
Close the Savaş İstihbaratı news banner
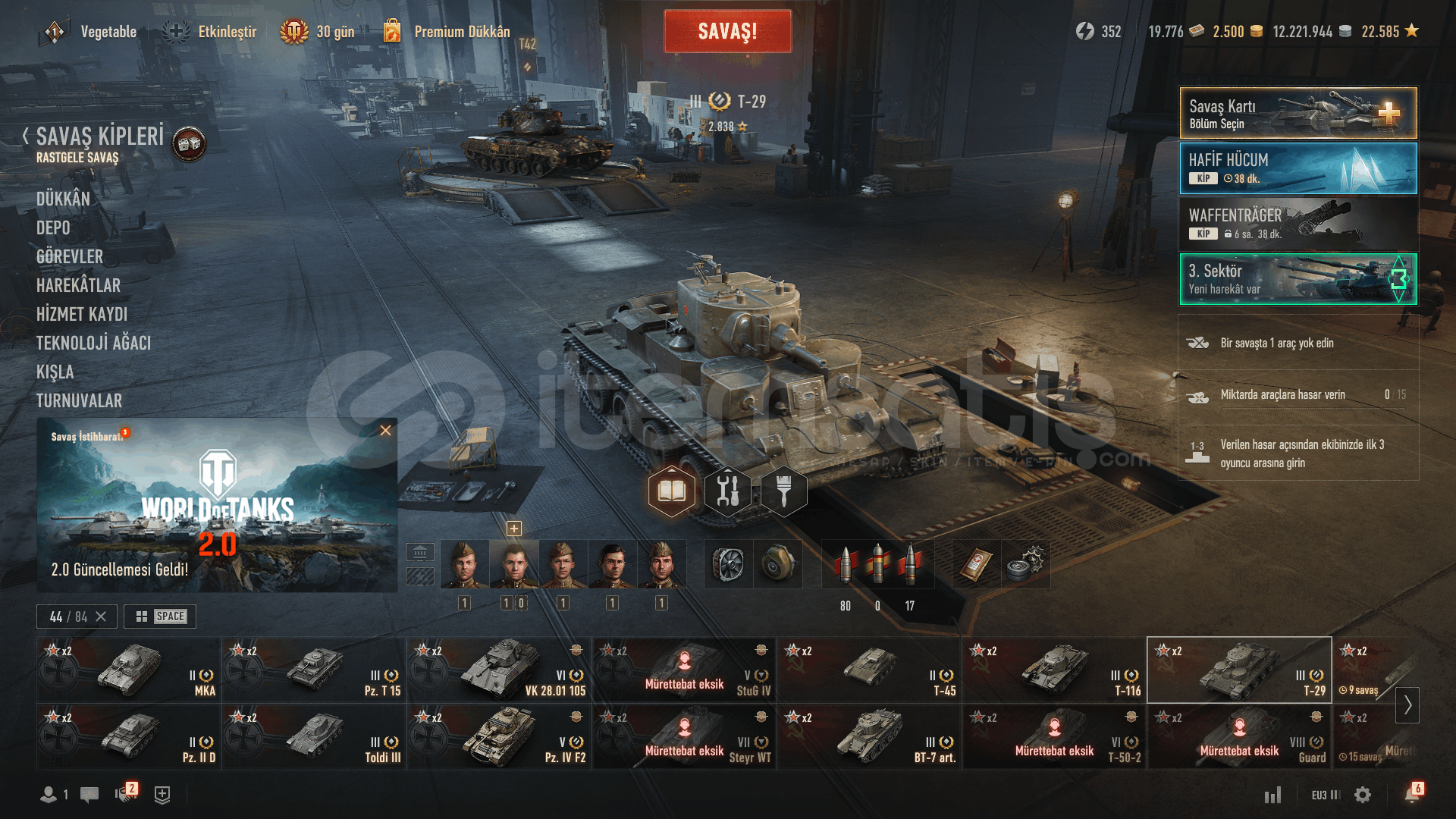(385, 431)
